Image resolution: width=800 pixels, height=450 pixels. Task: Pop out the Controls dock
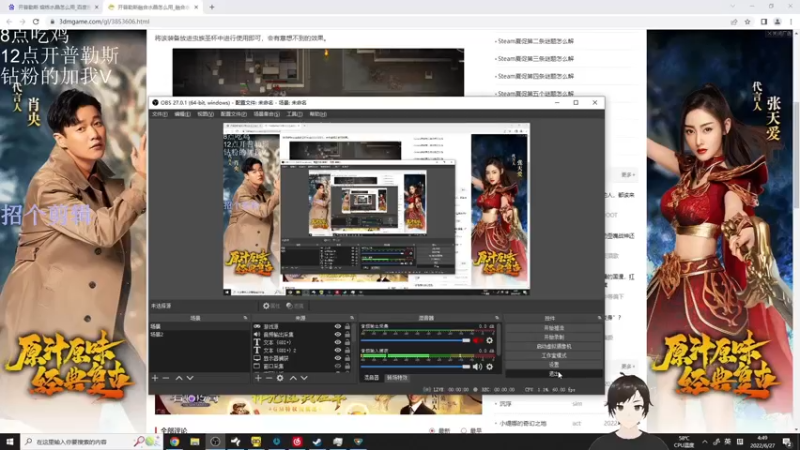[x=599, y=318]
